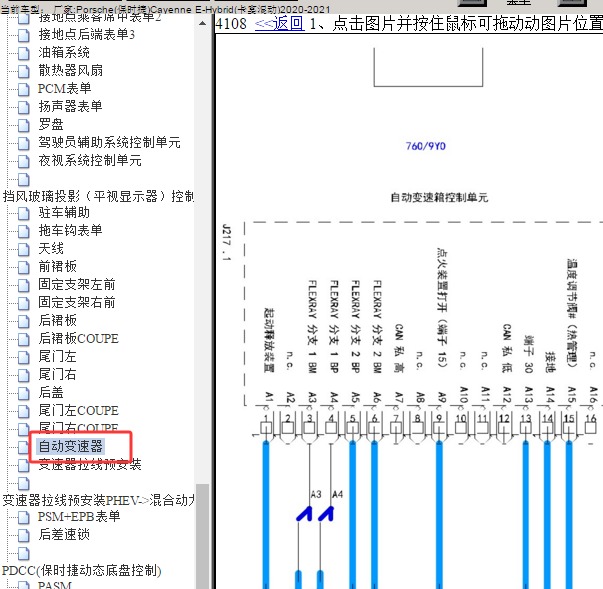Click document icon beside 天线

pos(23,249)
